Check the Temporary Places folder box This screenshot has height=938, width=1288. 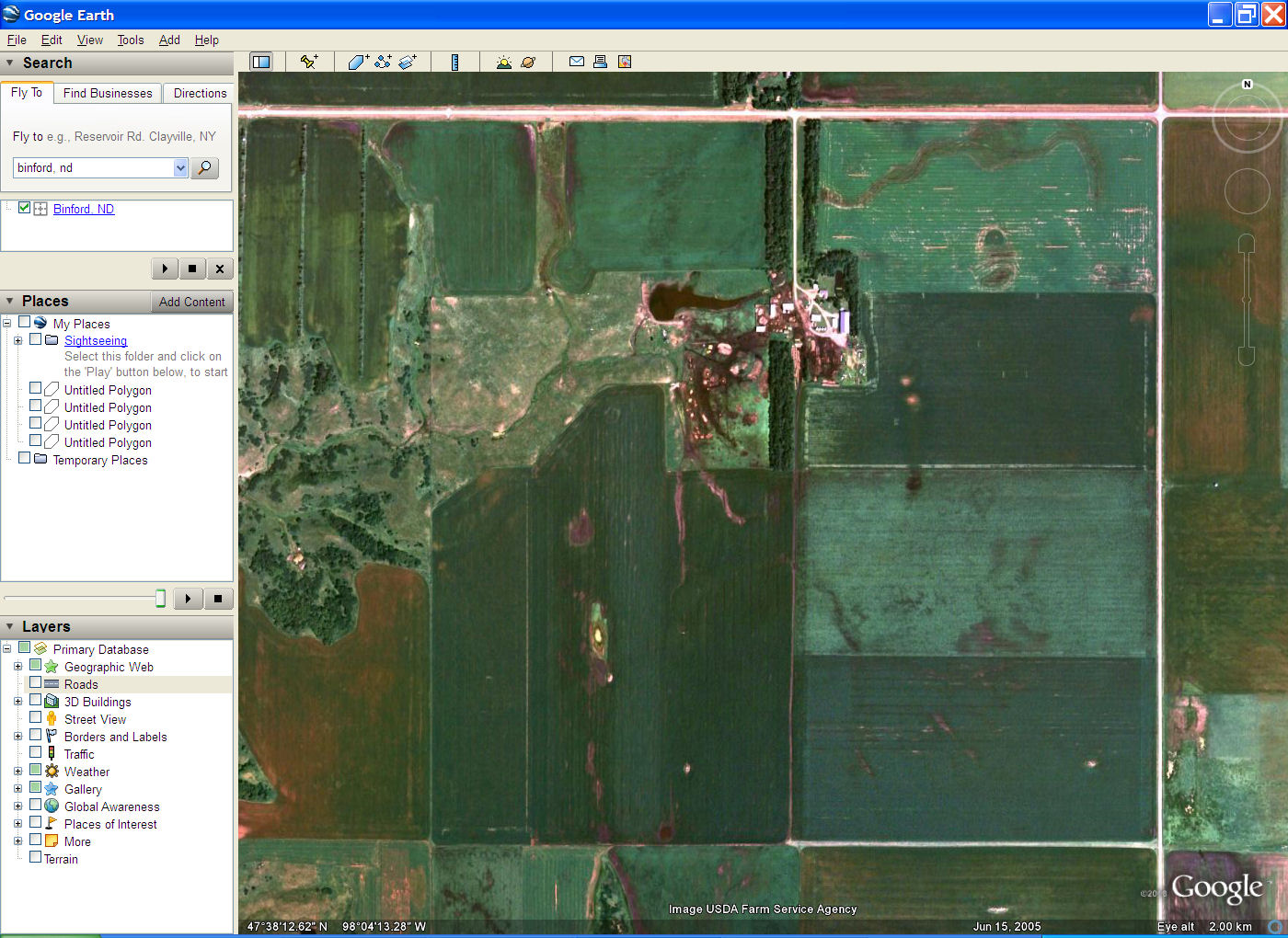(25, 459)
